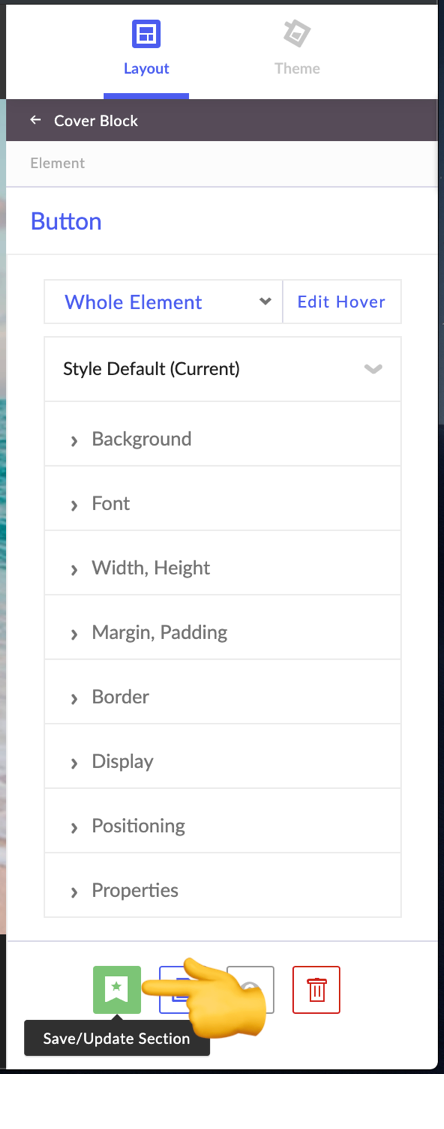Expand the Background section
444x1129 pixels.
pyautogui.click(x=222, y=439)
